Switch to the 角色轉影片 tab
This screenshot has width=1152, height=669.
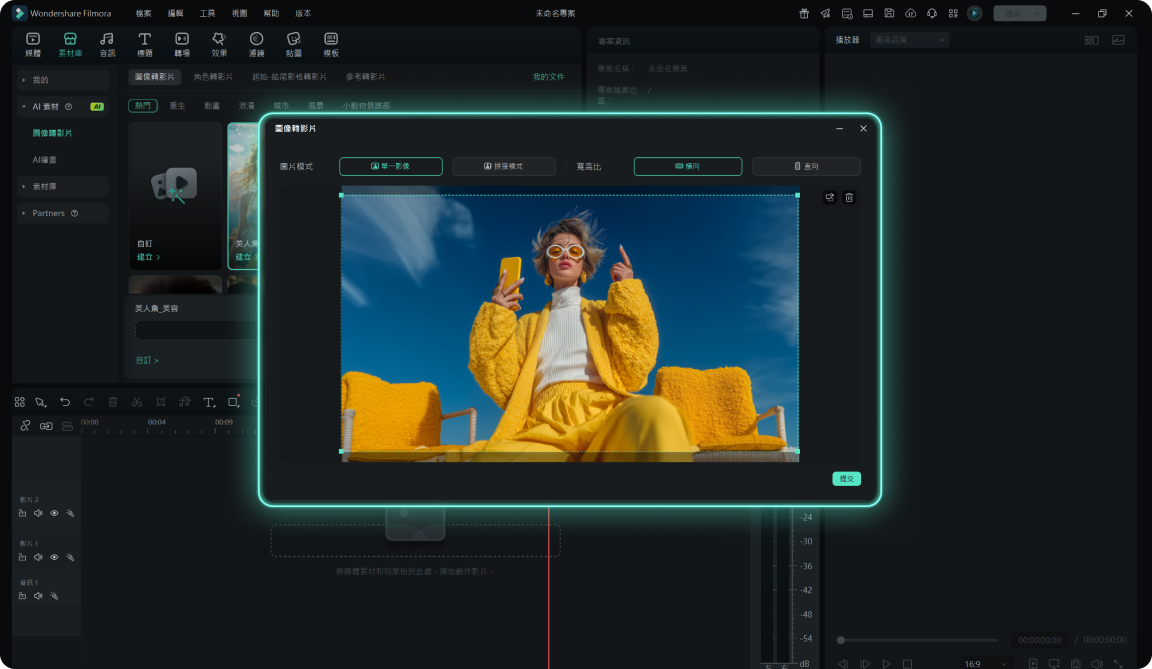[x=213, y=76]
